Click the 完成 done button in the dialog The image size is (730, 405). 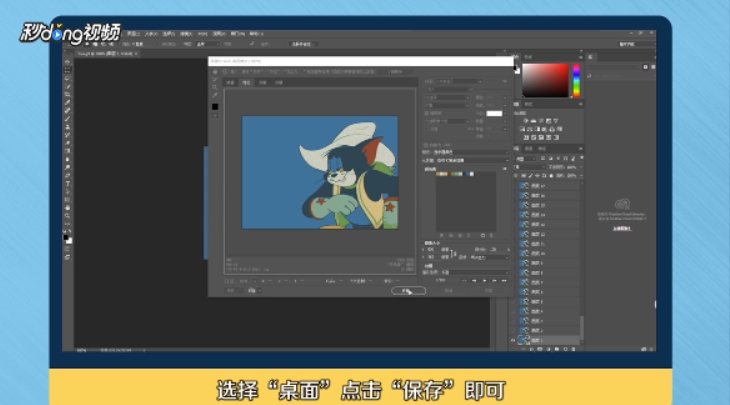tap(489, 290)
